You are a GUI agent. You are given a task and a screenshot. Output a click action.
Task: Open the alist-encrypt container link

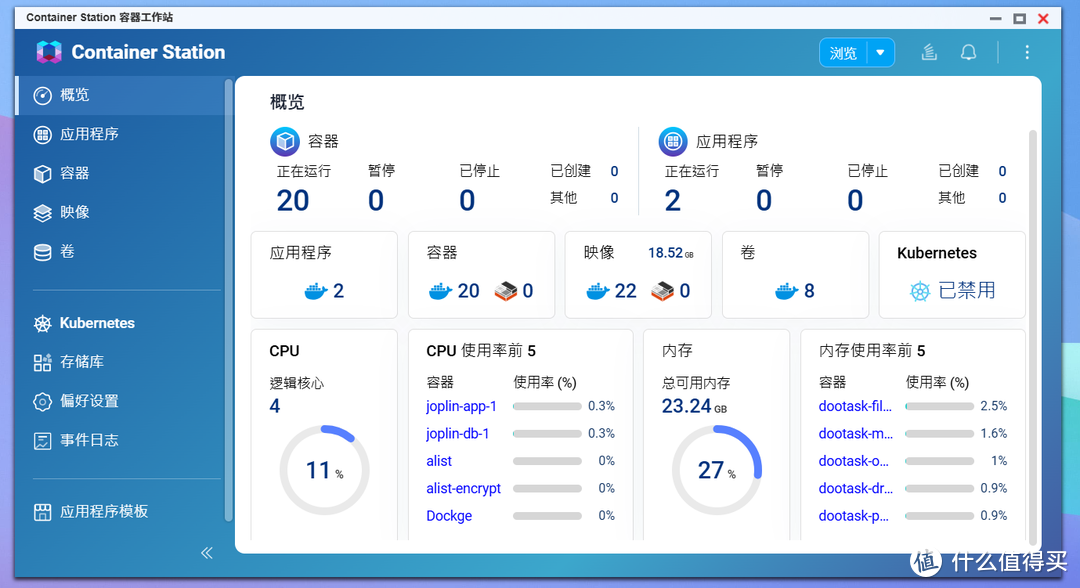(463, 488)
